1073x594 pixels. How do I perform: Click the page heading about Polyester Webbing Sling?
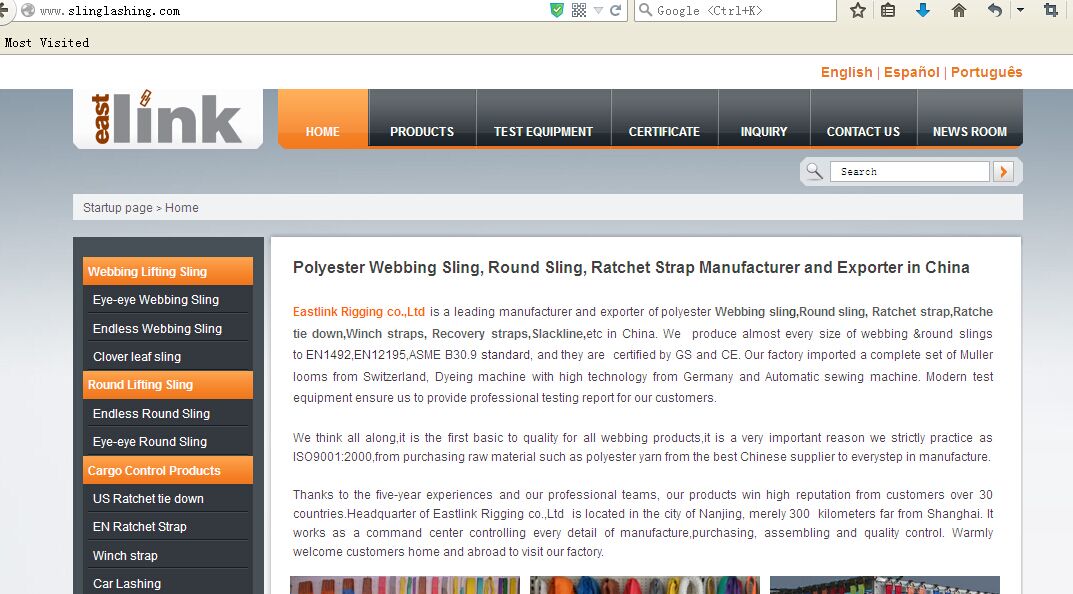(x=631, y=267)
